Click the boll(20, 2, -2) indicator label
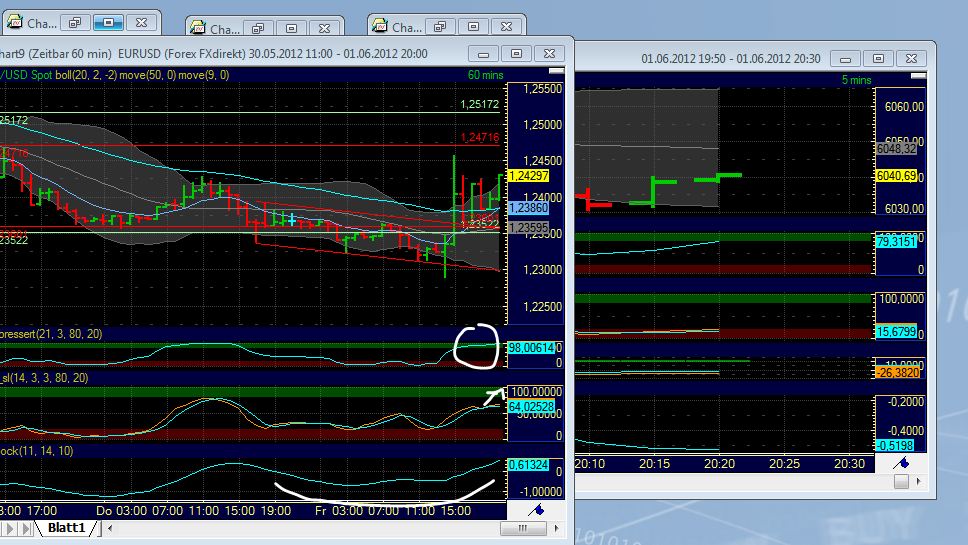Screen dimensions: 968x545 point(88,75)
